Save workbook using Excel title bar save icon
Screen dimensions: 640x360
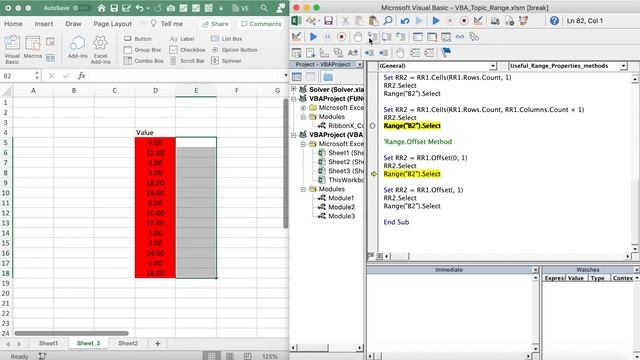click(114, 8)
